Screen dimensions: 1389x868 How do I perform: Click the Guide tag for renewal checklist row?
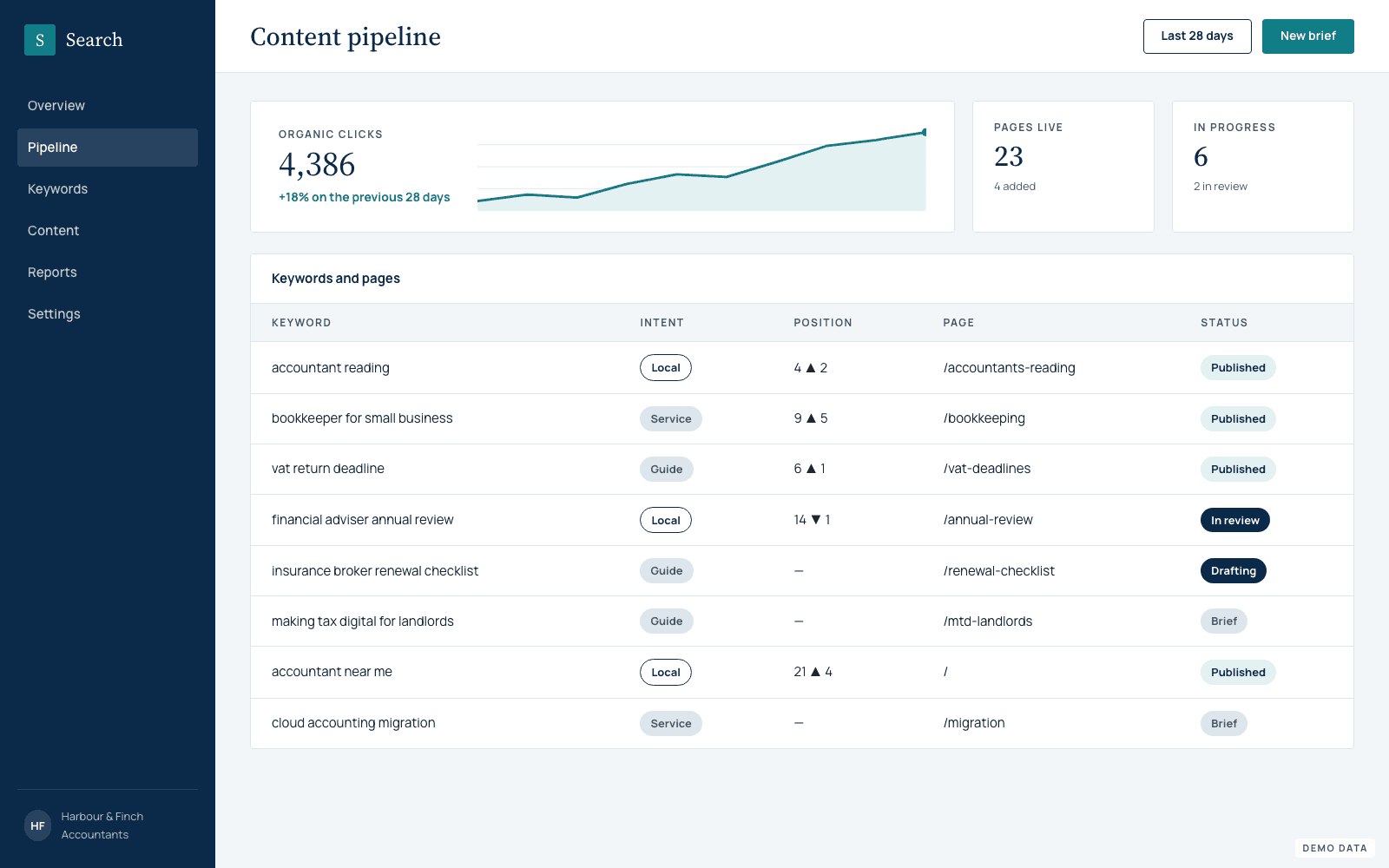[667, 571]
